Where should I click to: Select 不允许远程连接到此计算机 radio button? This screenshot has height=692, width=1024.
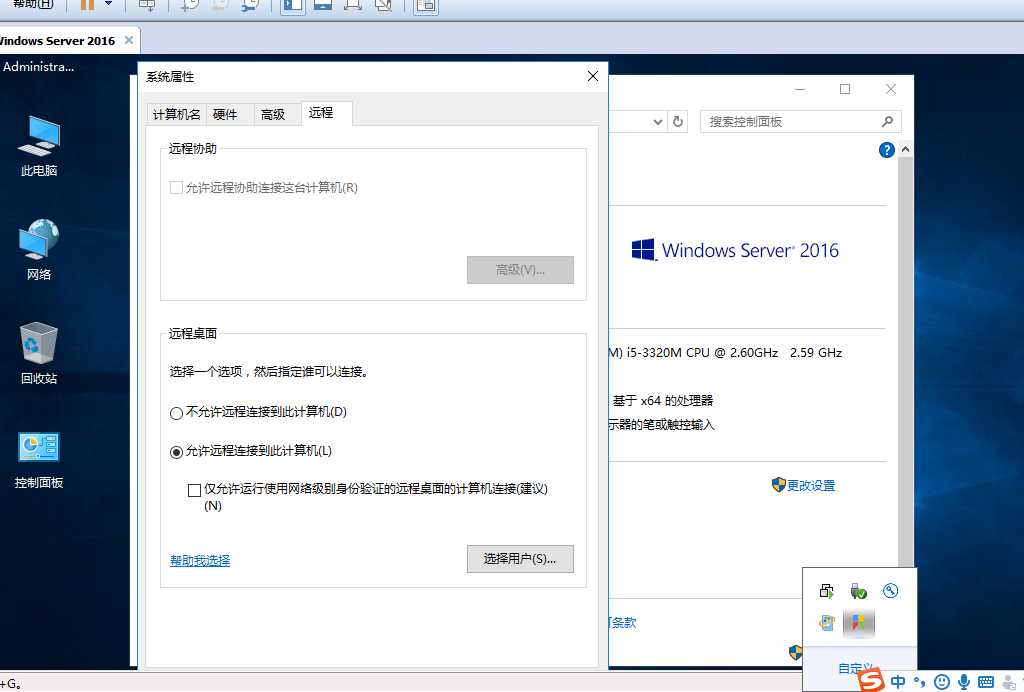[176, 413]
